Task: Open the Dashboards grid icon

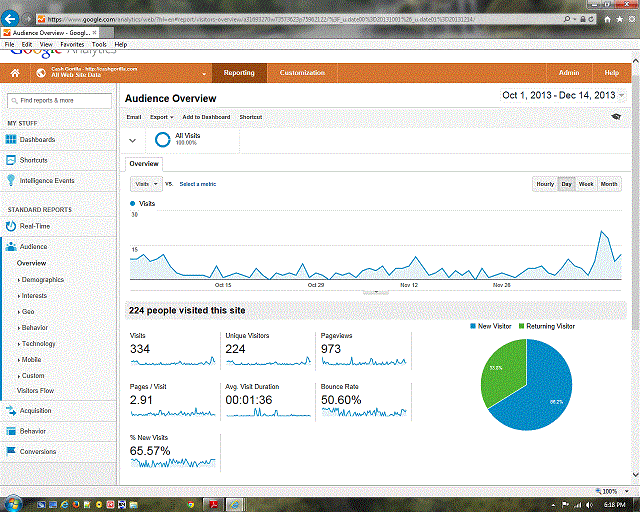Action: click(x=11, y=139)
